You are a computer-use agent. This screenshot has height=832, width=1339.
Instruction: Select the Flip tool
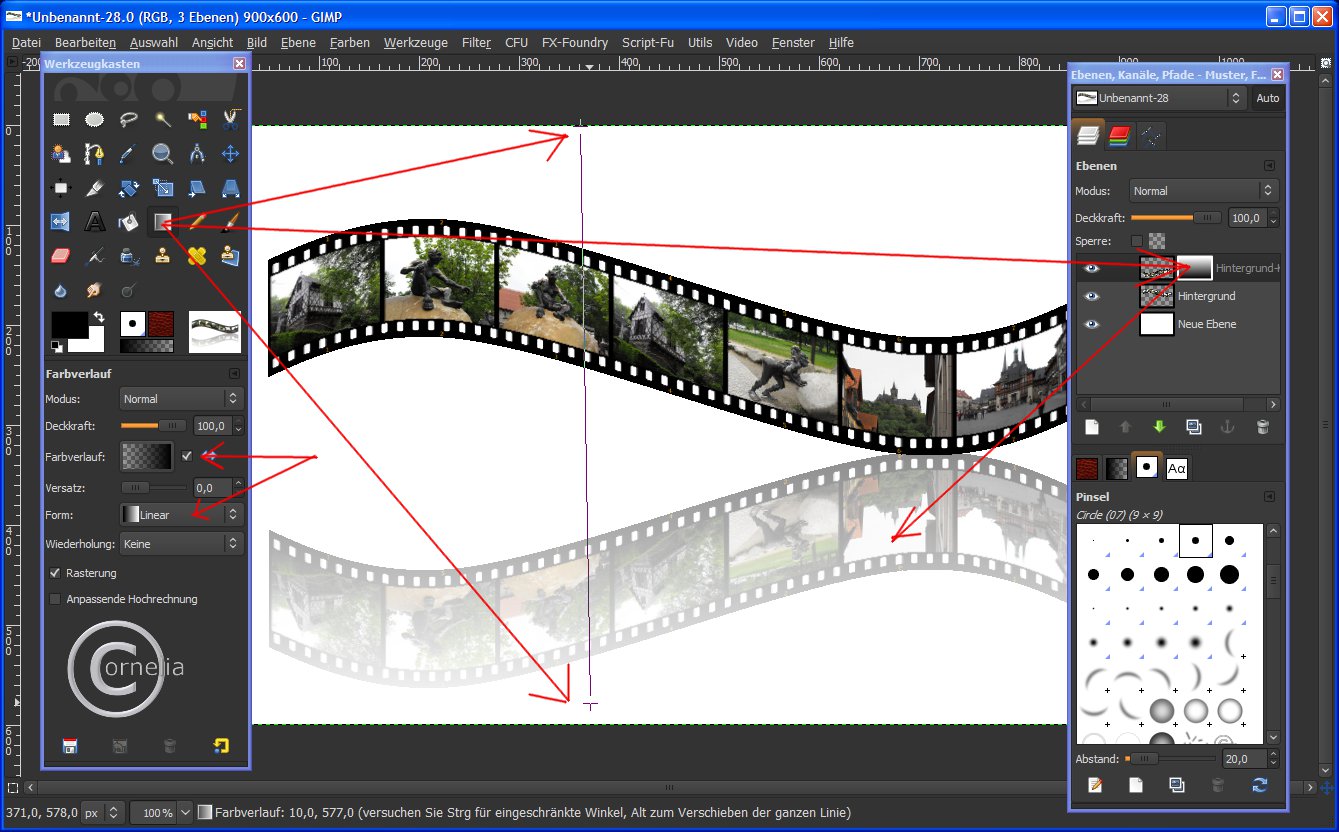(x=61, y=222)
